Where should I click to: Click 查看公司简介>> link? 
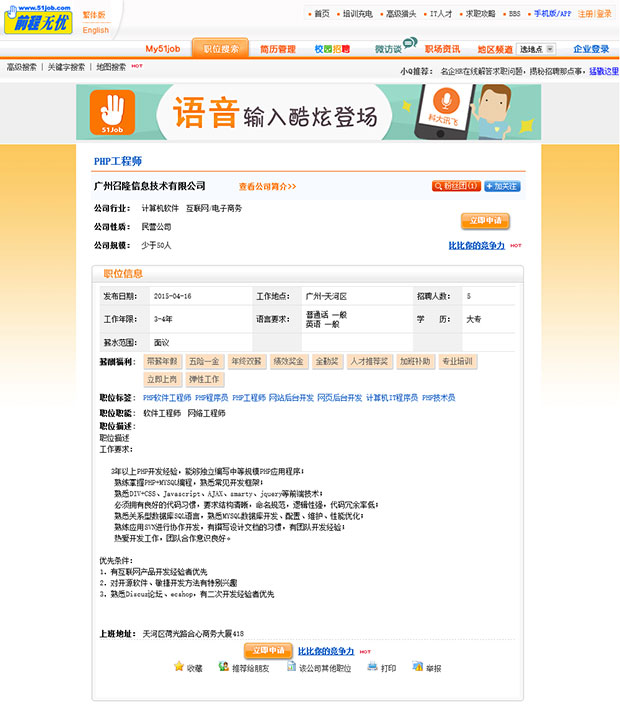[267, 186]
